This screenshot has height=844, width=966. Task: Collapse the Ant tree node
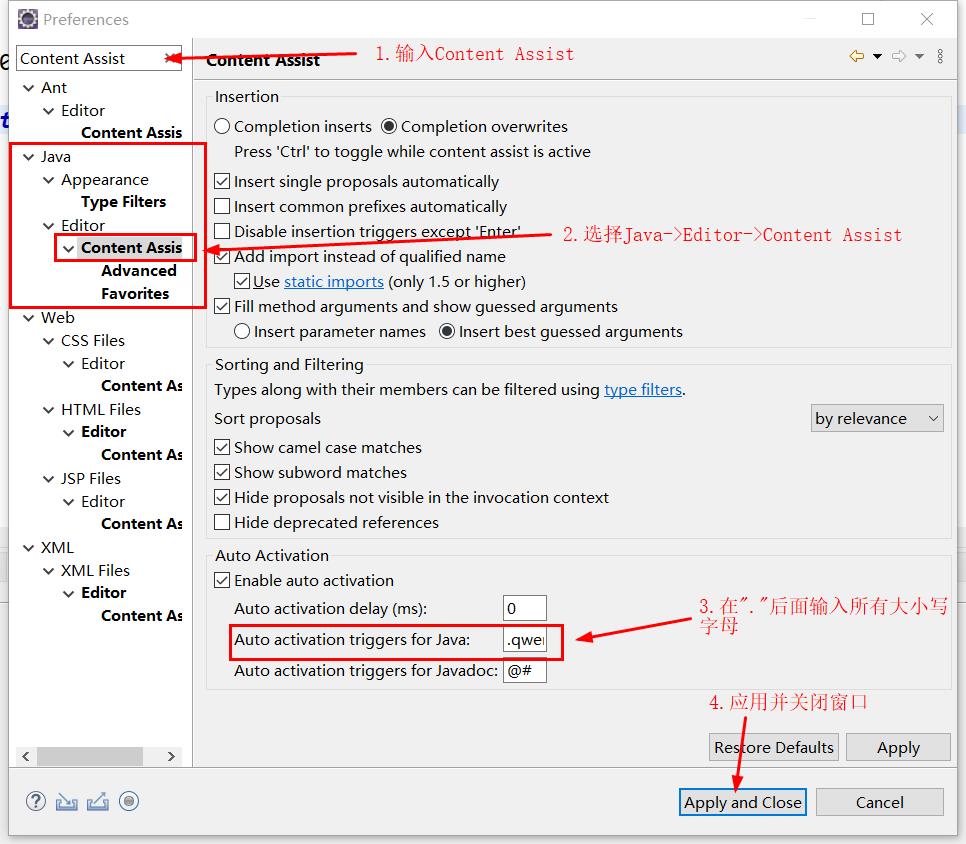(x=28, y=88)
